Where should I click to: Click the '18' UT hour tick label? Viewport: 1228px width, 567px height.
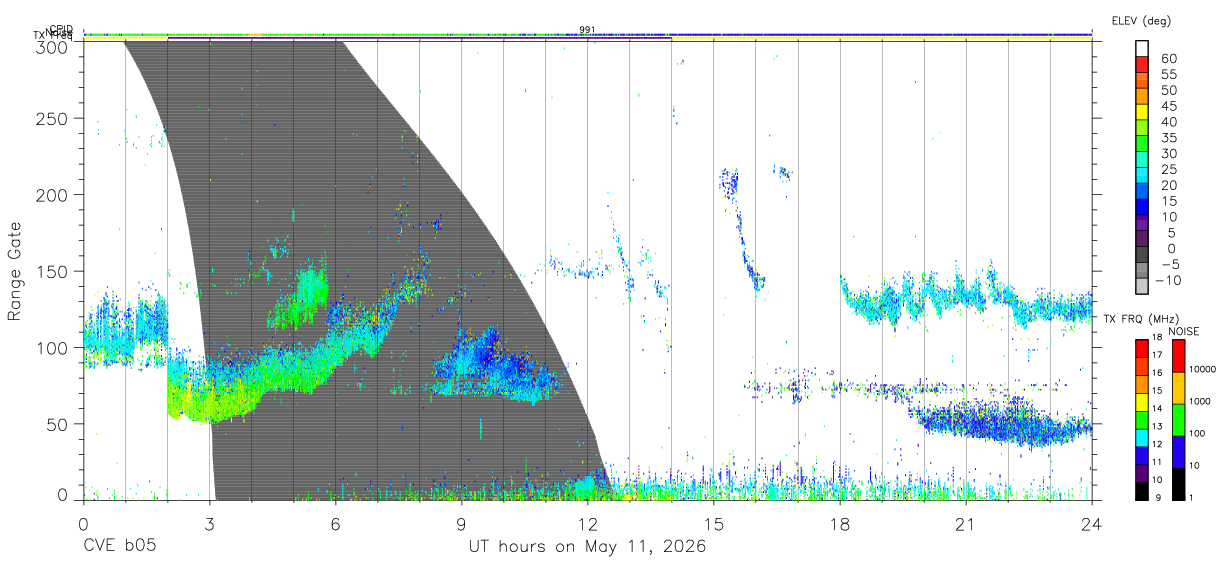click(840, 523)
